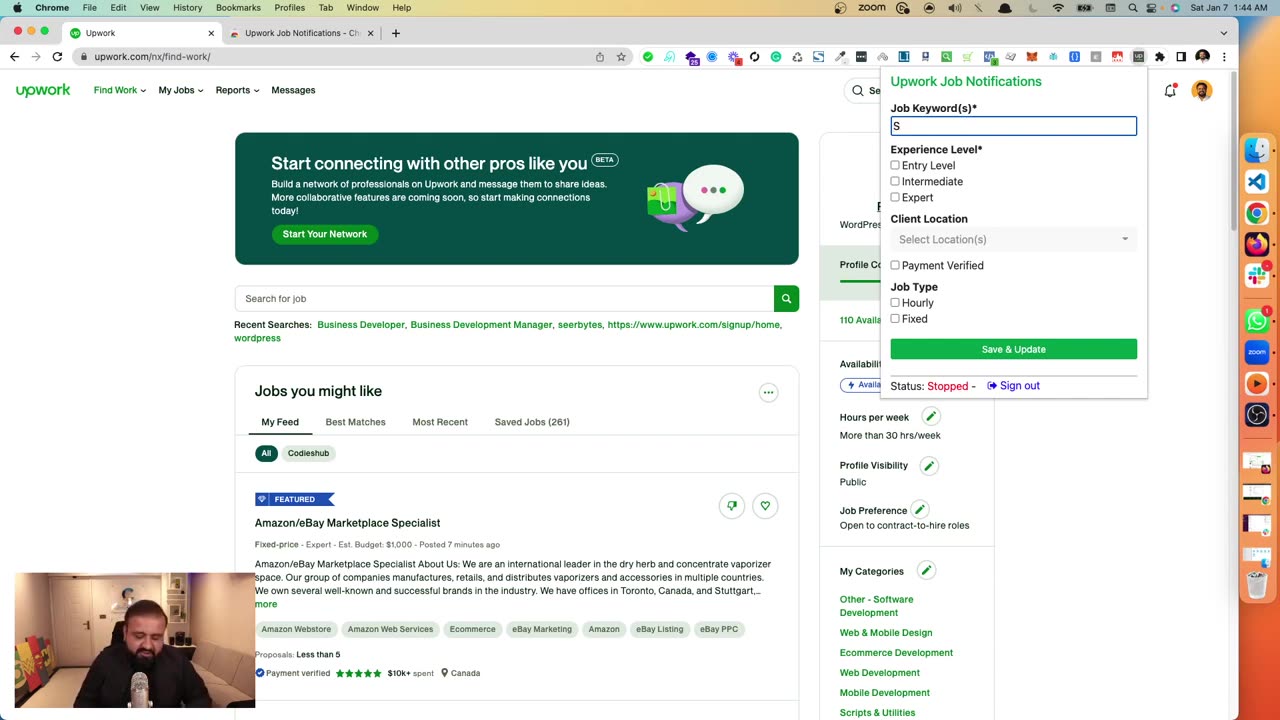Open the Bookmarks menu in the menu bar

click(x=238, y=8)
